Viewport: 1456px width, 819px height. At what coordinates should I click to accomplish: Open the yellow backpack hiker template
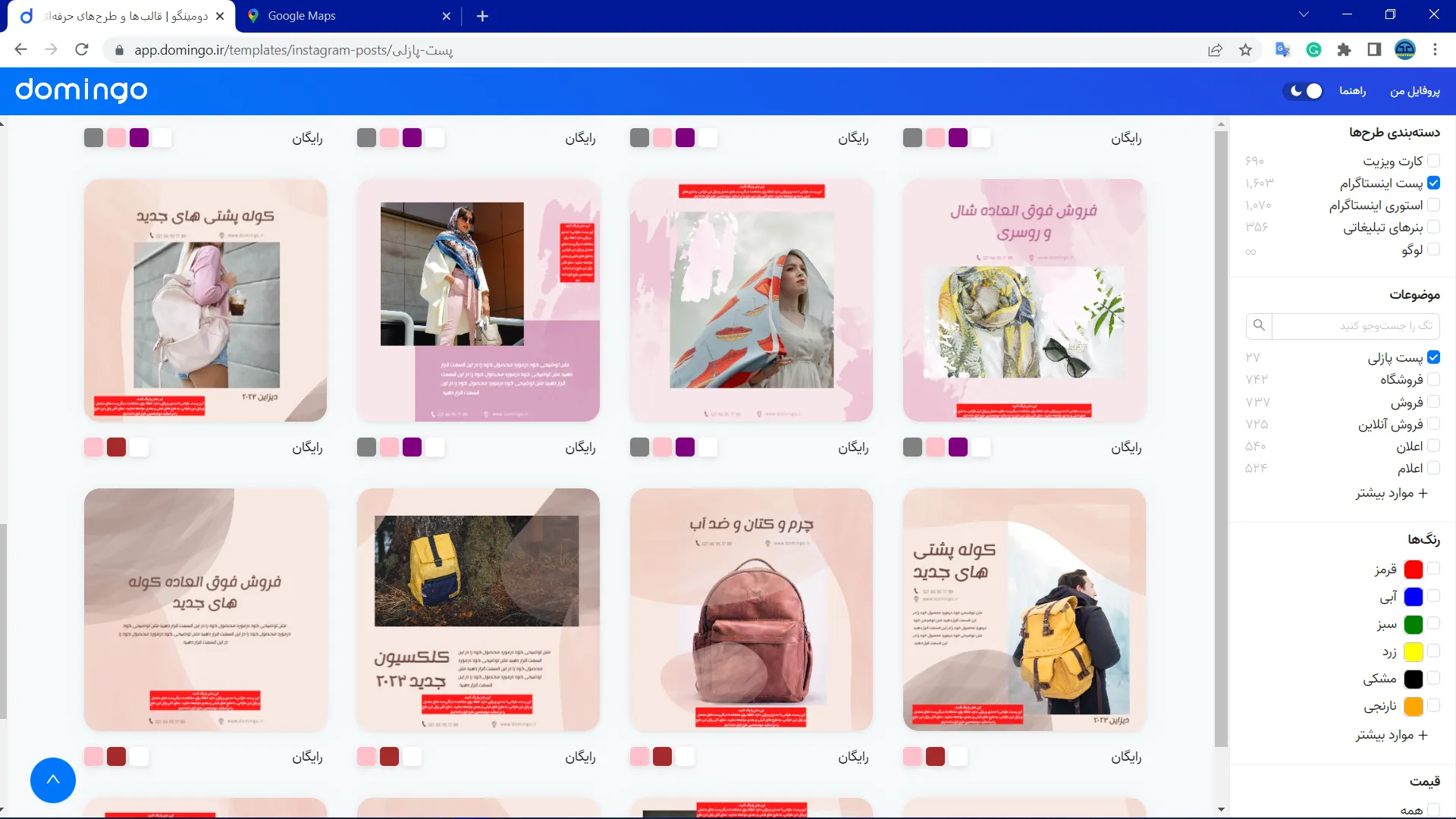pyautogui.click(x=1024, y=610)
